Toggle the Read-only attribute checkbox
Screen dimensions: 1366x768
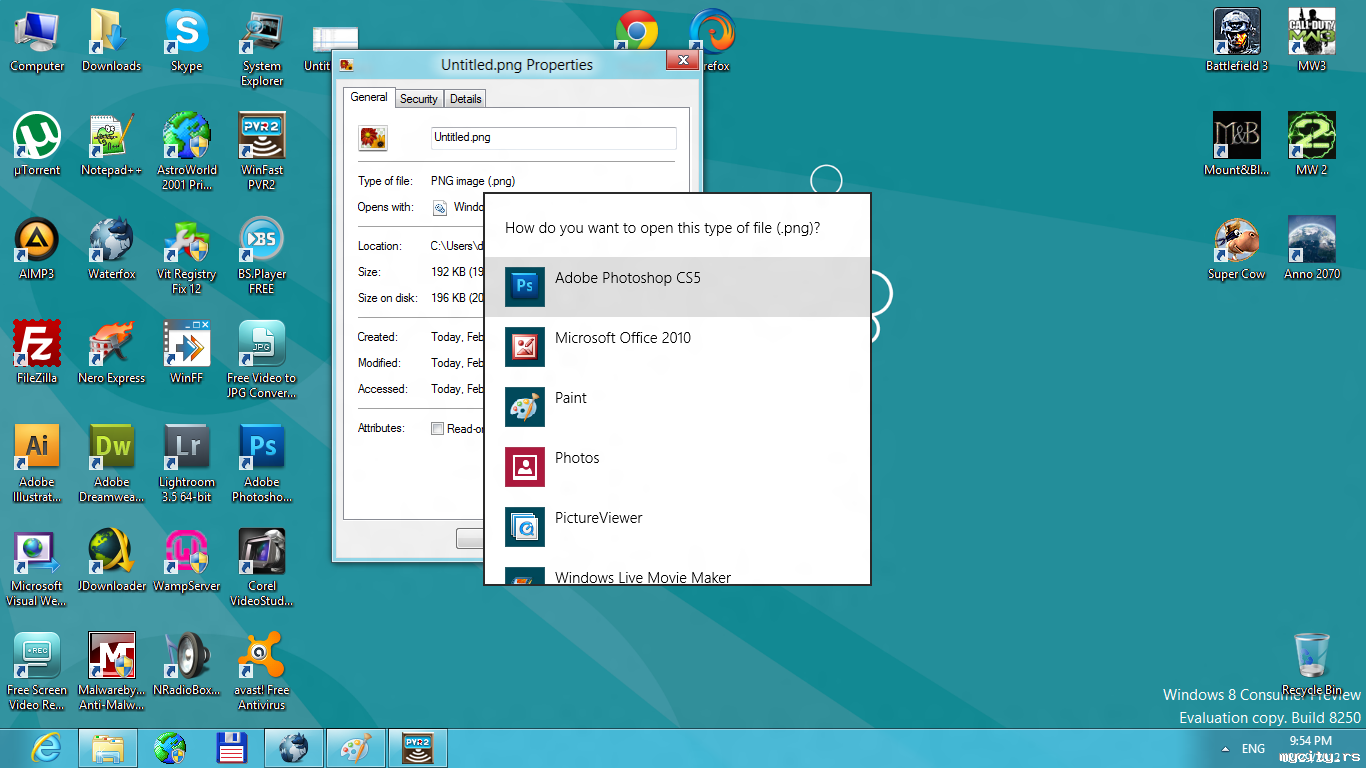[x=437, y=429]
